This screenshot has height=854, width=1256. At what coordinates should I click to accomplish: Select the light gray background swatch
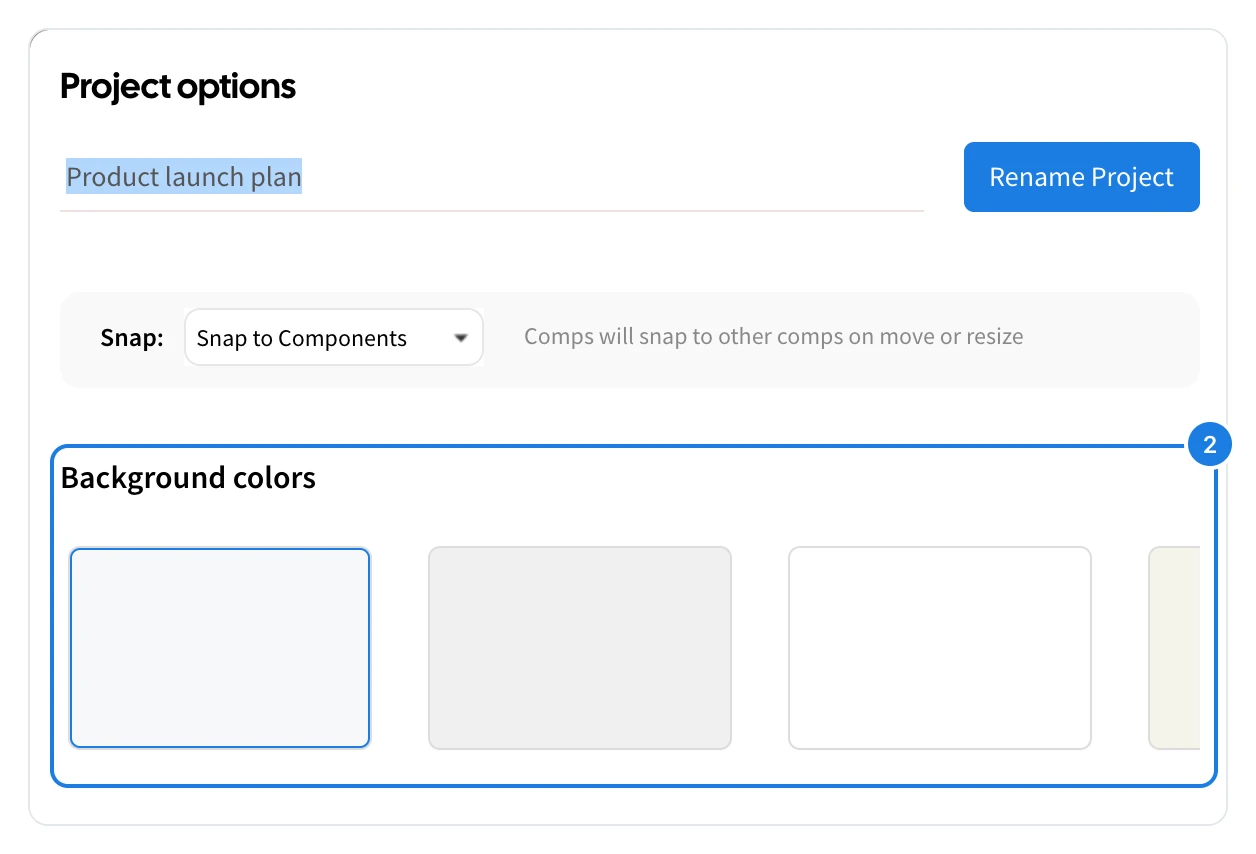pos(580,648)
